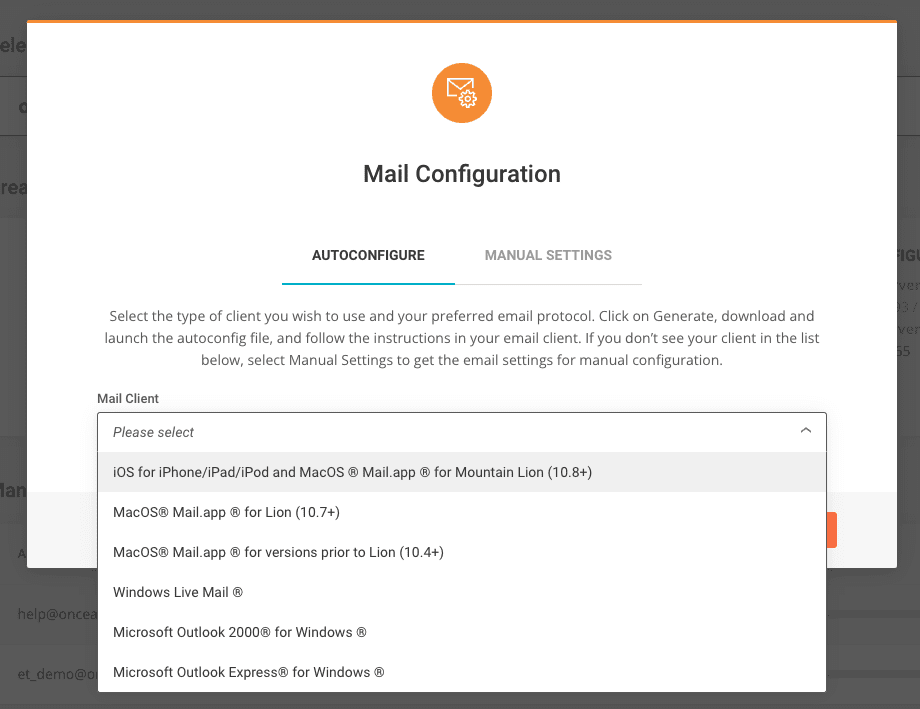The height and width of the screenshot is (709, 920).
Task: Choose Windows Live Mail option
Action: 178,592
